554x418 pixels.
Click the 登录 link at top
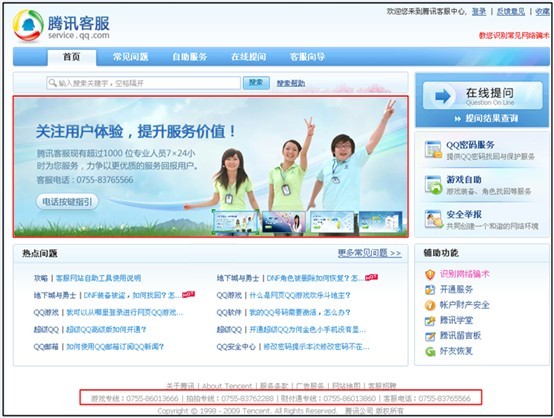[x=479, y=12]
